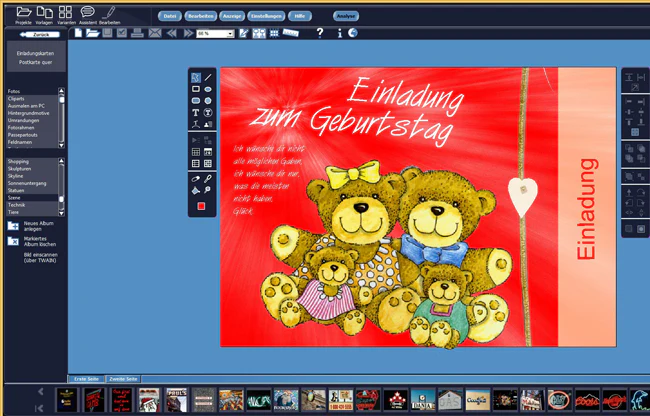Screen dimensions: 650x416
Task: Toggle the ruler display icon
Action: click(x=291, y=32)
